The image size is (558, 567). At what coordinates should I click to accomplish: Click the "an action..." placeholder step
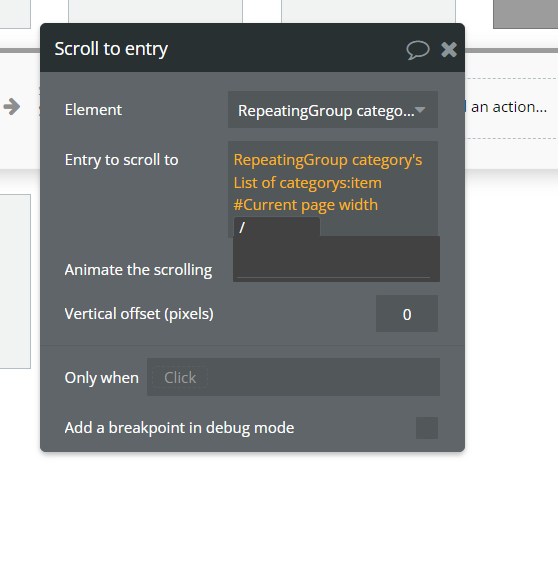click(508, 107)
